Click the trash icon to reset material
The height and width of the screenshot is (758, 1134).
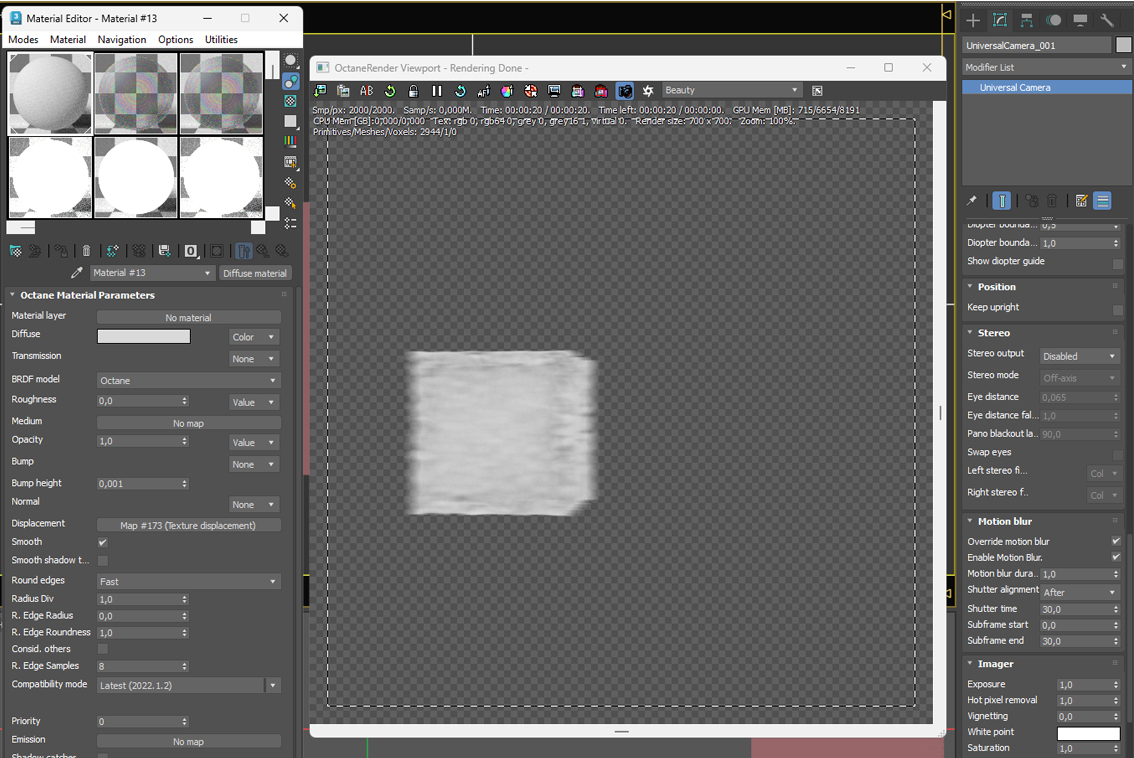[x=86, y=251]
